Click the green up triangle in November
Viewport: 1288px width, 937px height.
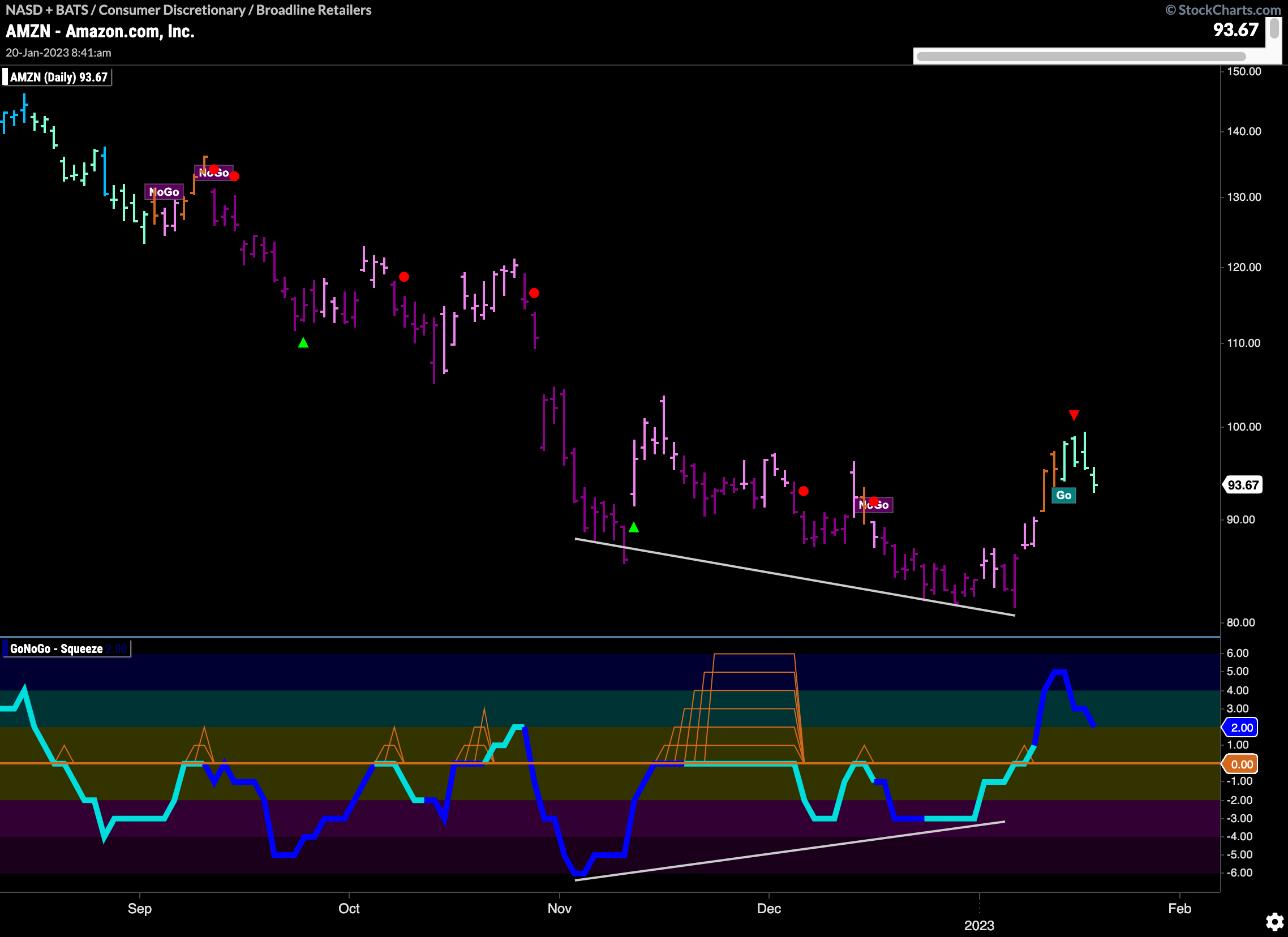pyautogui.click(x=634, y=527)
